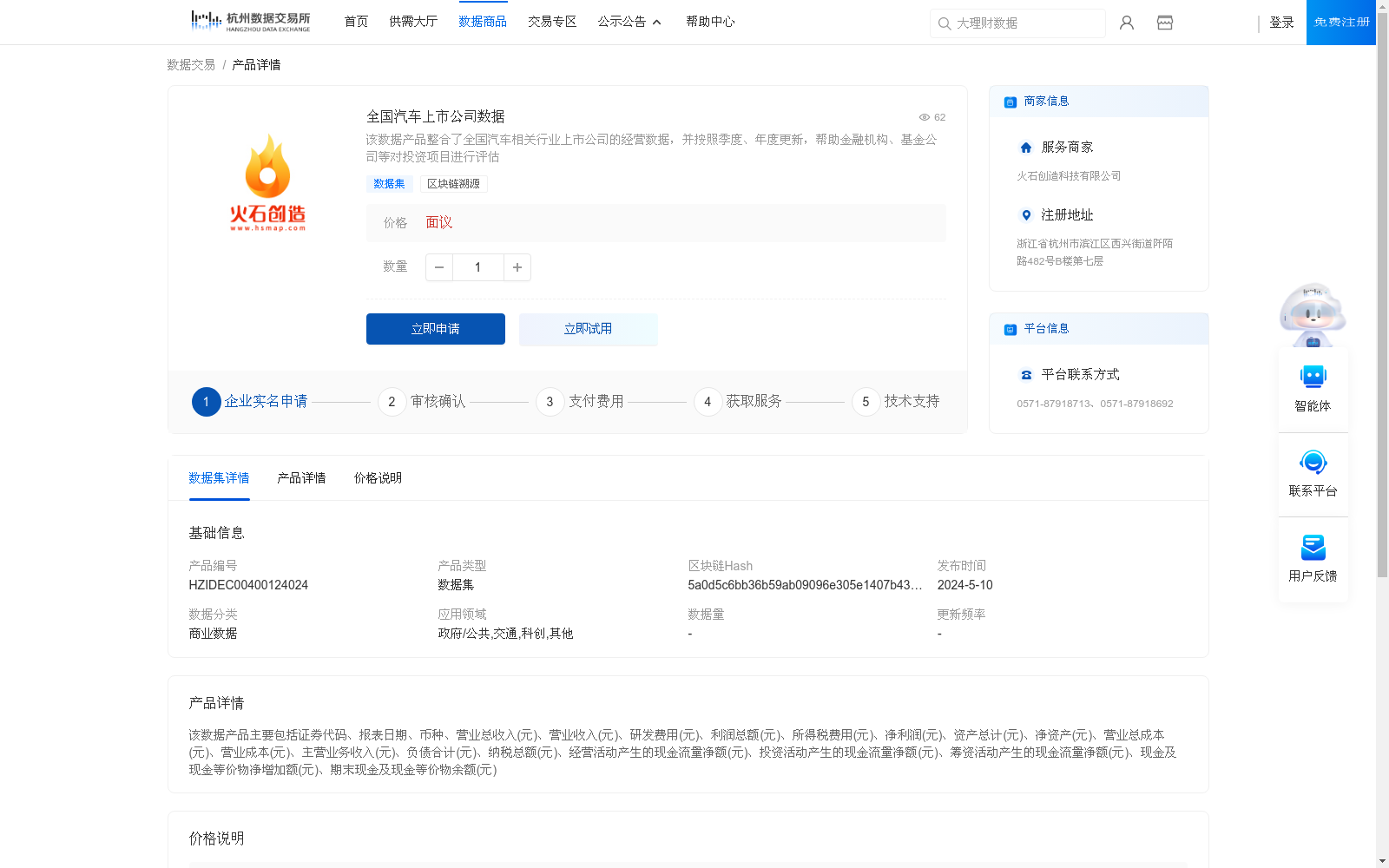
Task: Open the messages envelope icon
Action: pyautogui.click(x=1164, y=23)
